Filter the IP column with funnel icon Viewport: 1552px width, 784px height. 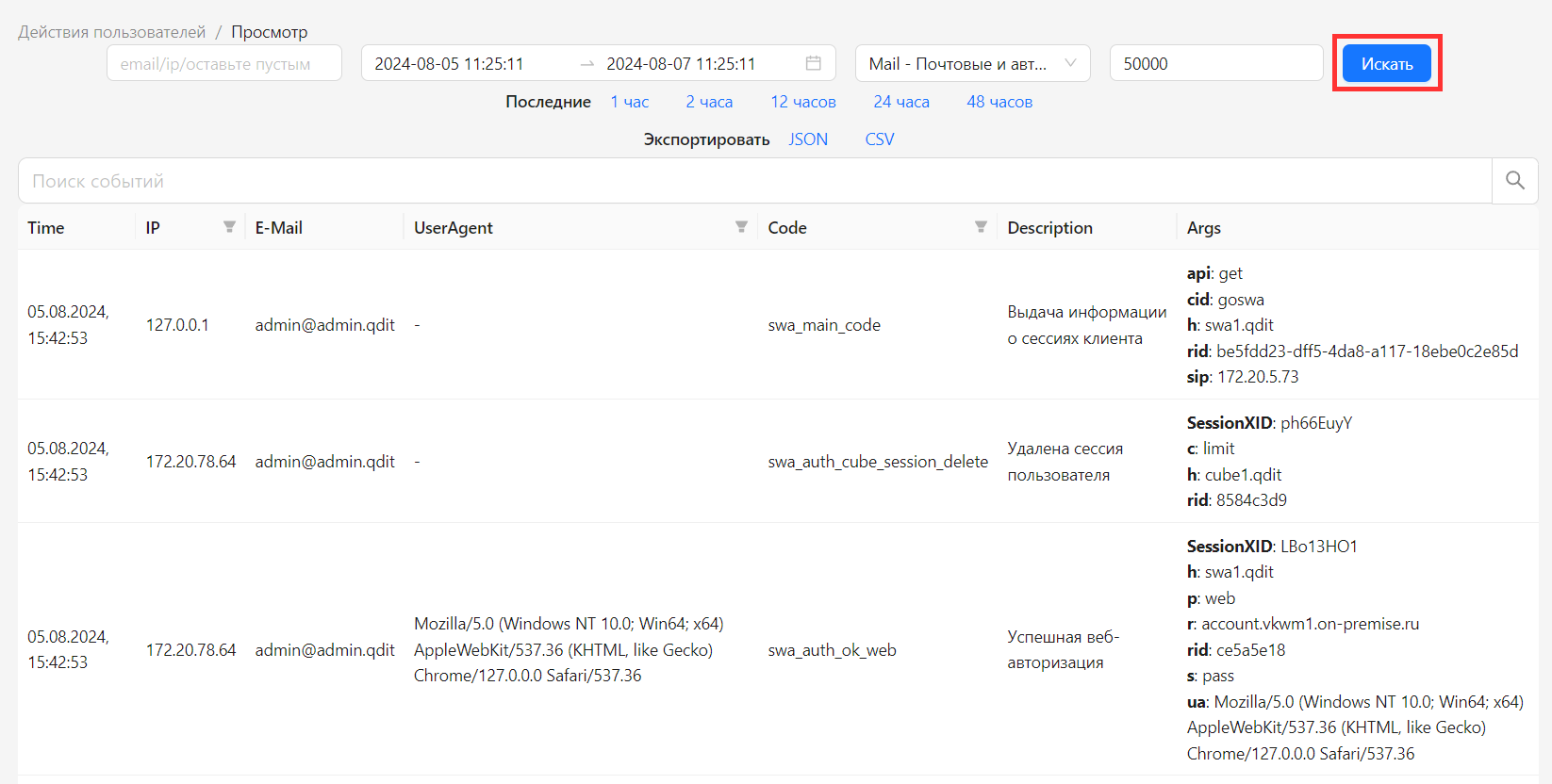(x=229, y=227)
